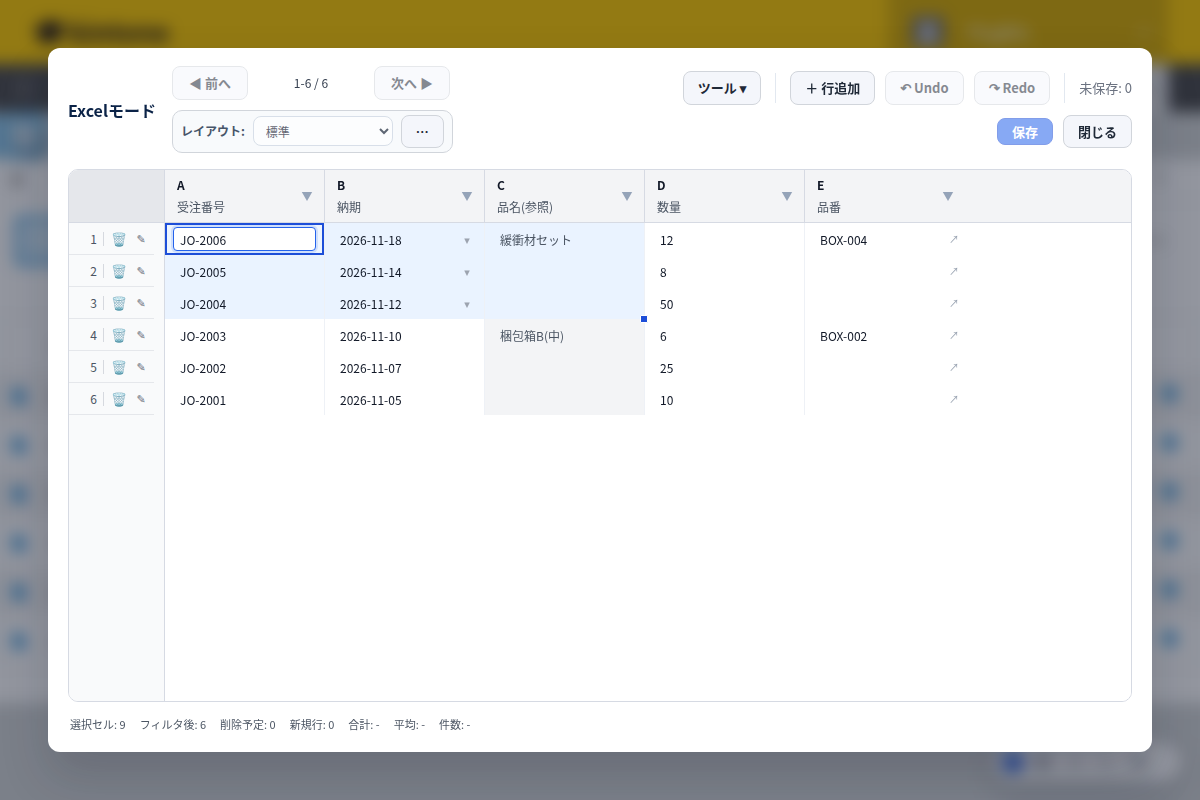Select cell 緩衝材セット
The width and height of the screenshot is (1200, 800).
(x=565, y=239)
